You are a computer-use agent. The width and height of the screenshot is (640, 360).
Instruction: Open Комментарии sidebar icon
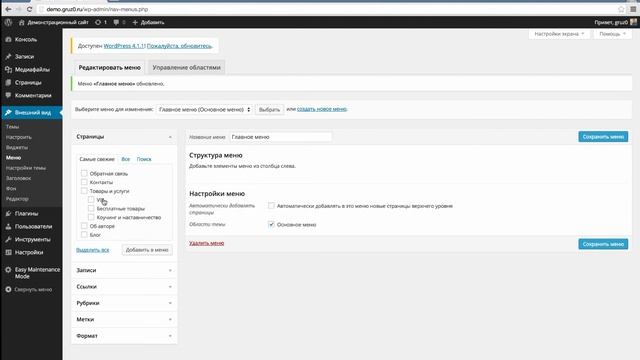(x=8, y=96)
